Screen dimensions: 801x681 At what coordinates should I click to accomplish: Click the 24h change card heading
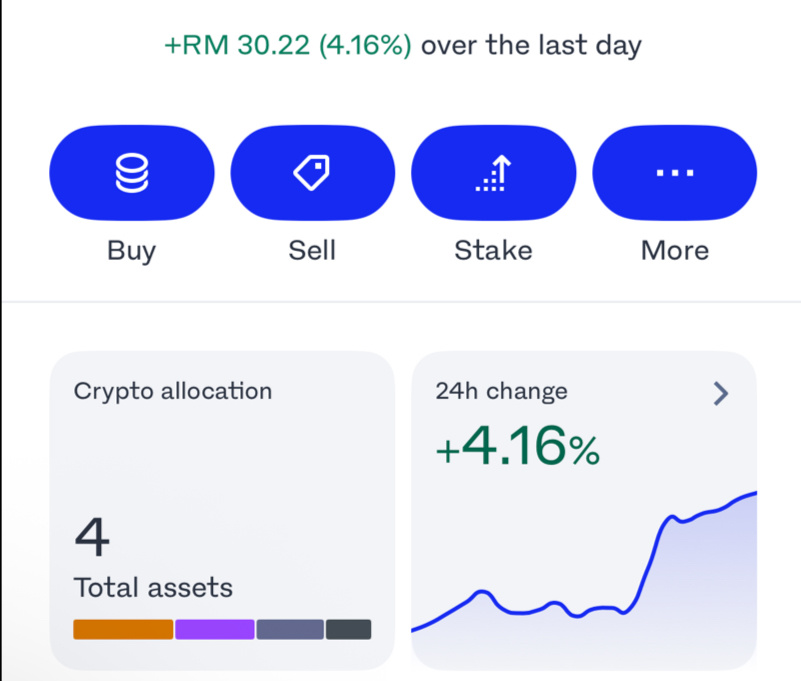[501, 391]
